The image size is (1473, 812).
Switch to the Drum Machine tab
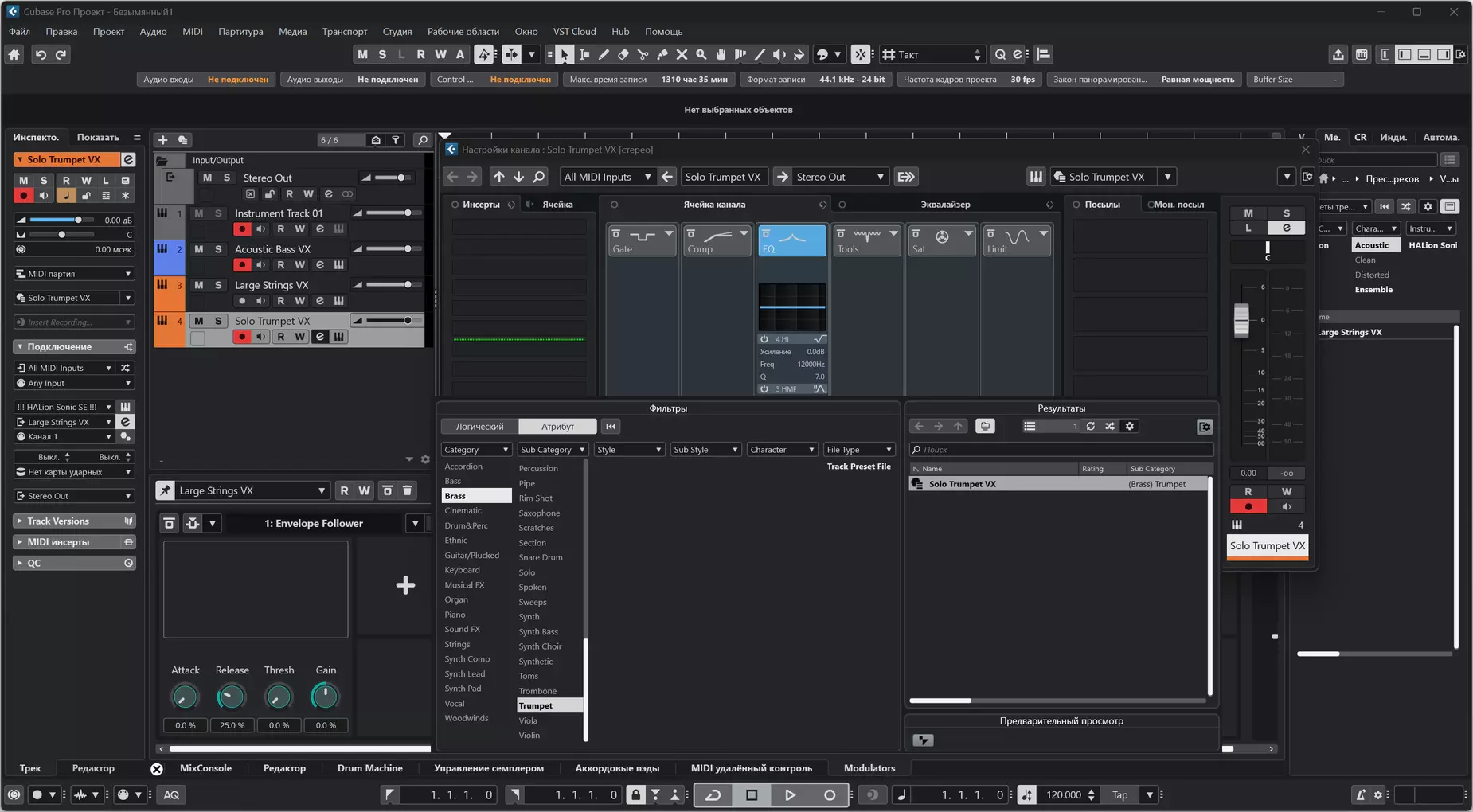point(369,768)
